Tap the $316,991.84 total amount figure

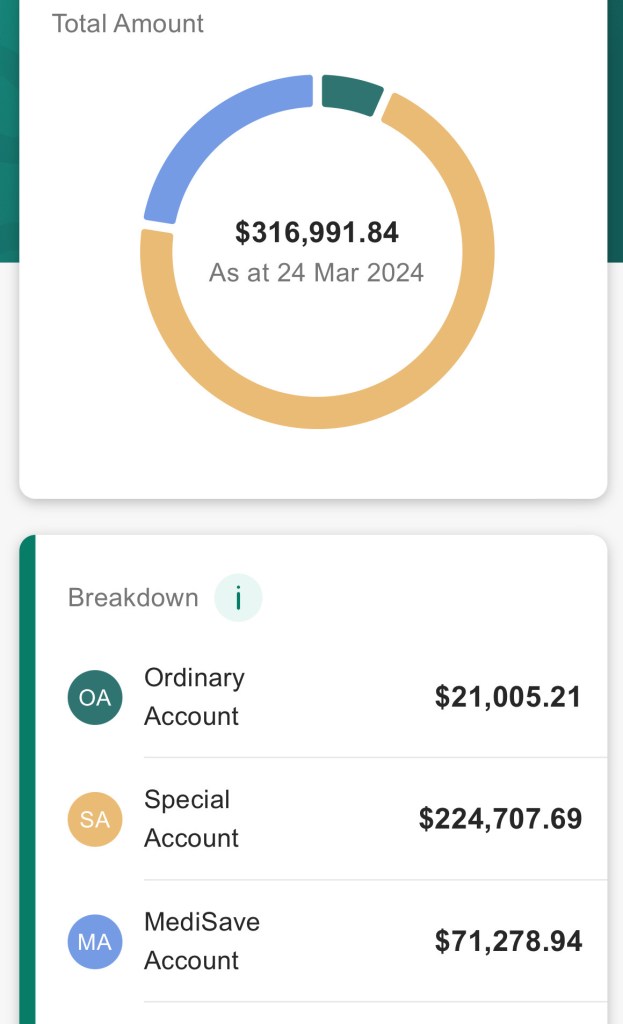tap(317, 233)
